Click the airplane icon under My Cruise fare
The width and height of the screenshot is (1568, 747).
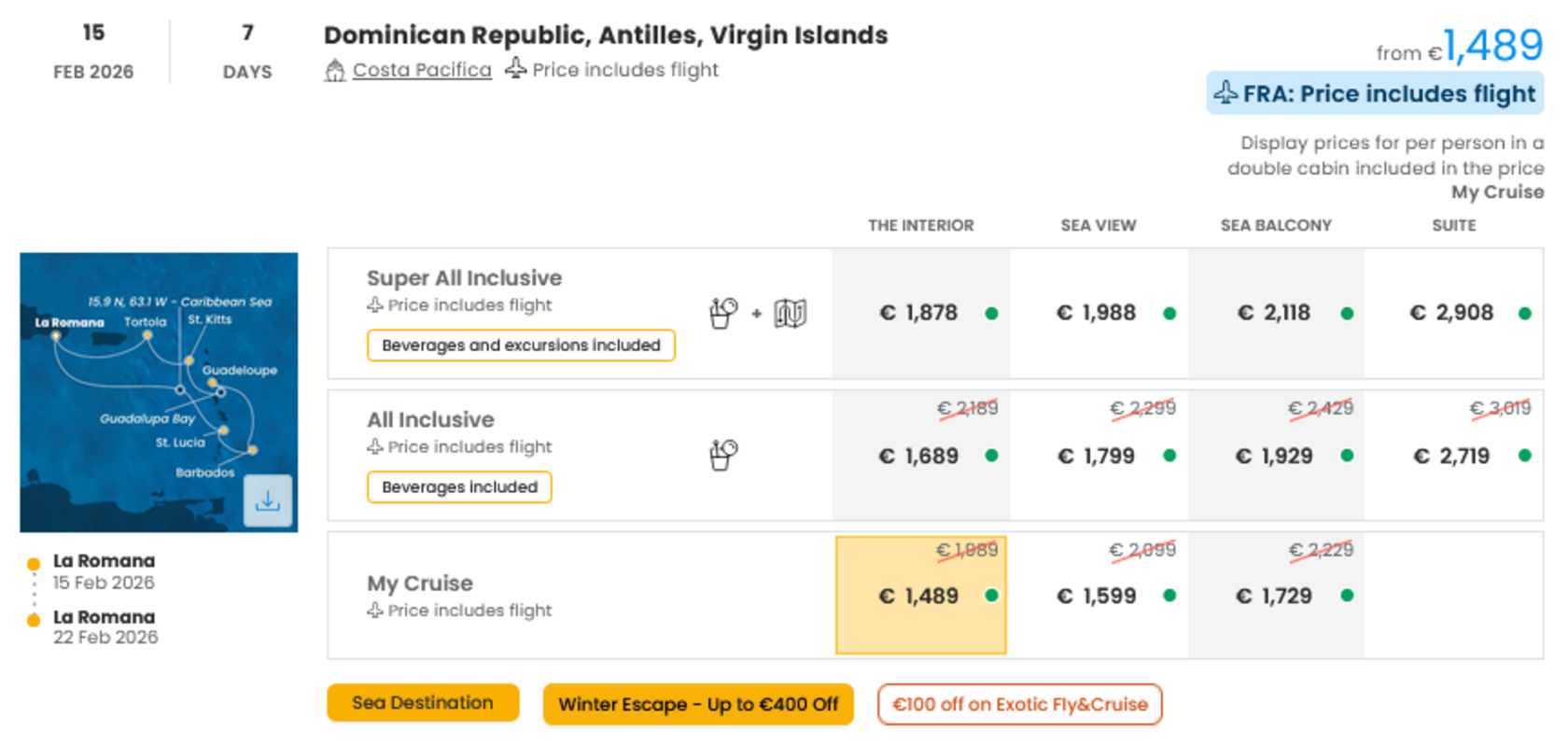tap(375, 610)
